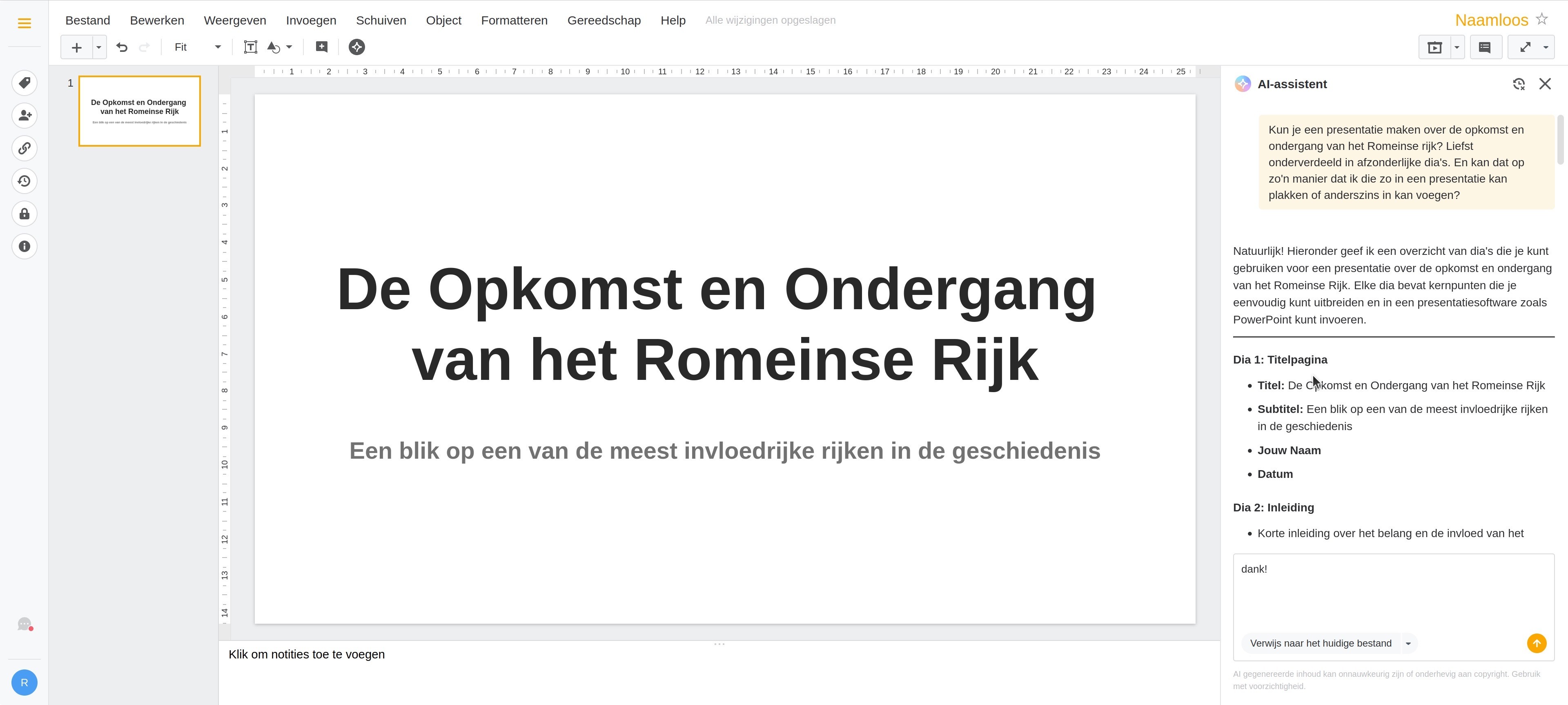Select the text box tool

(x=250, y=47)
